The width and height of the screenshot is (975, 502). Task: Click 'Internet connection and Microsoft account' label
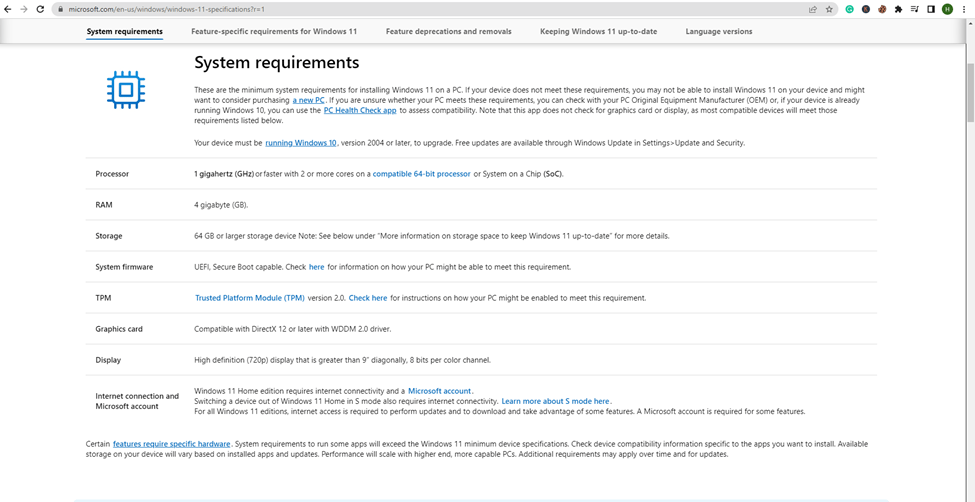point(137,401)
